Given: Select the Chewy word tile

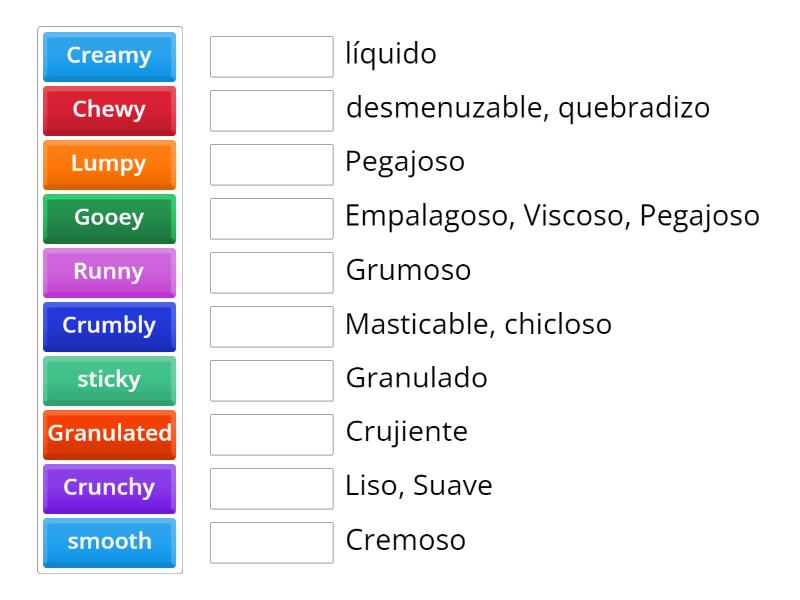Looking at the screenshot, I should point(109,110).
